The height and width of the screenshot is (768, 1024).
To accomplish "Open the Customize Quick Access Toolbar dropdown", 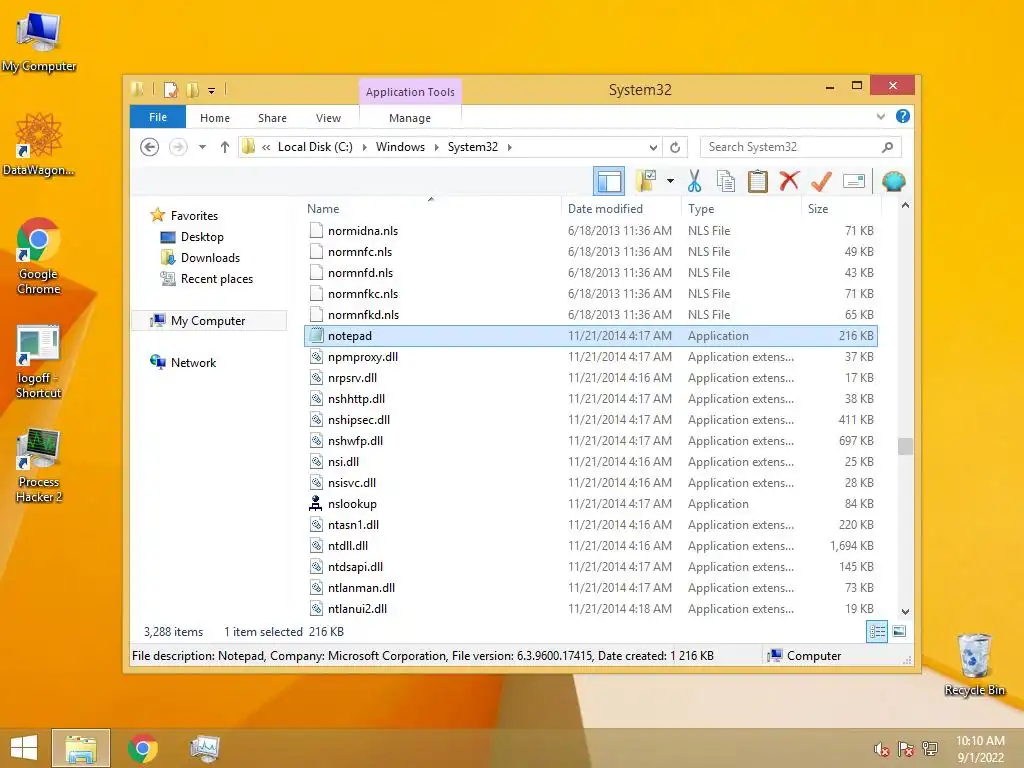I will click(x=212, y=91).
